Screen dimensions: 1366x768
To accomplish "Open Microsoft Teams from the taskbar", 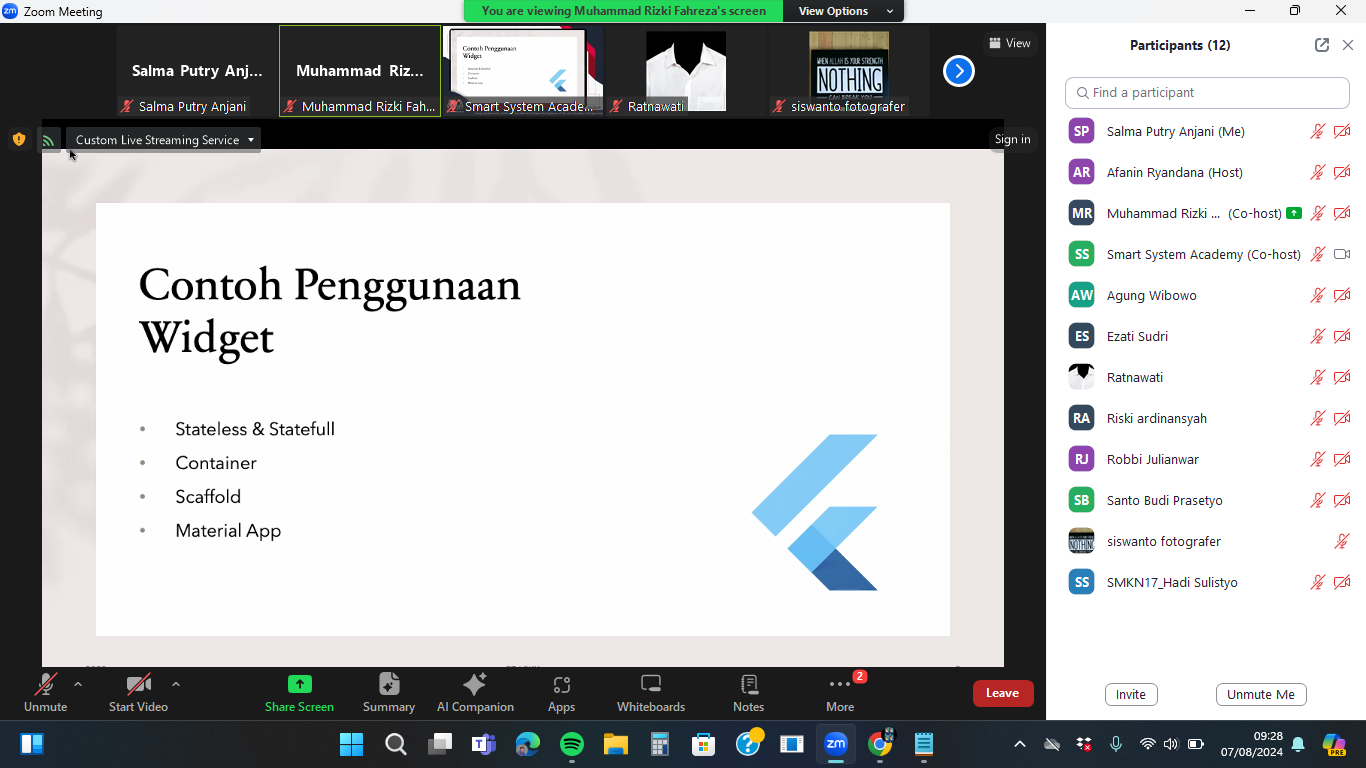I will (x=484, y=744).
